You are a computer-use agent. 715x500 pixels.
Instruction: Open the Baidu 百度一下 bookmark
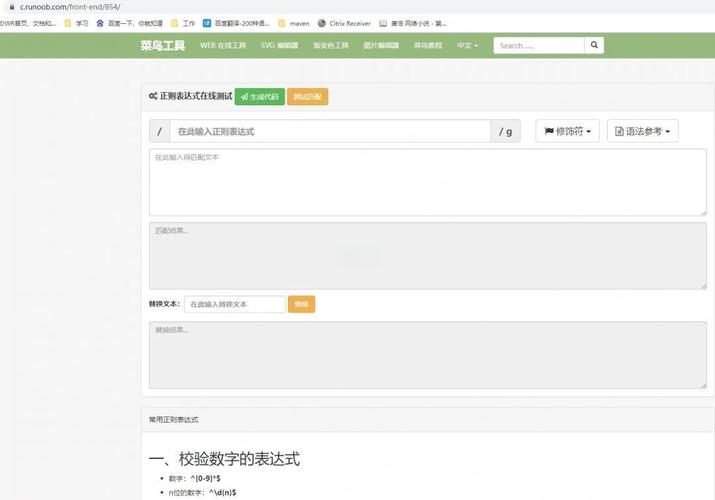129,23
